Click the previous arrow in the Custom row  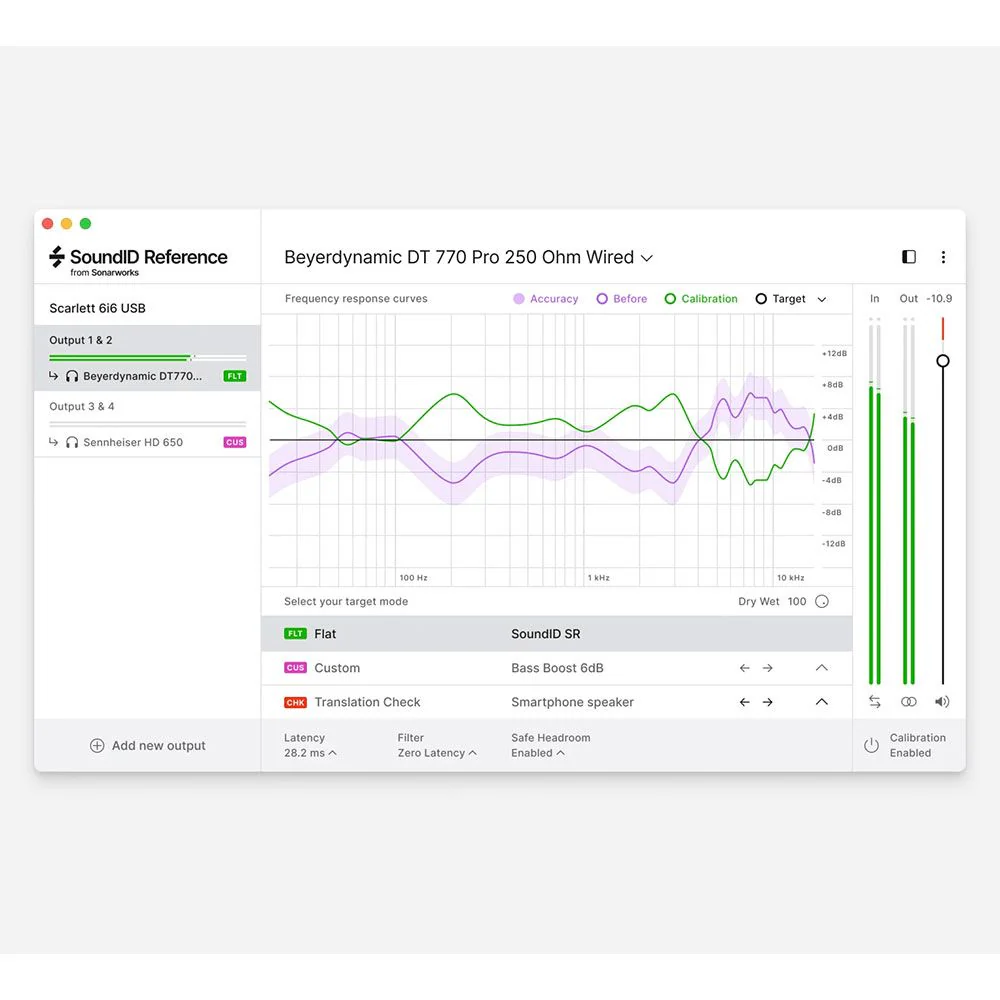[744, 668]
